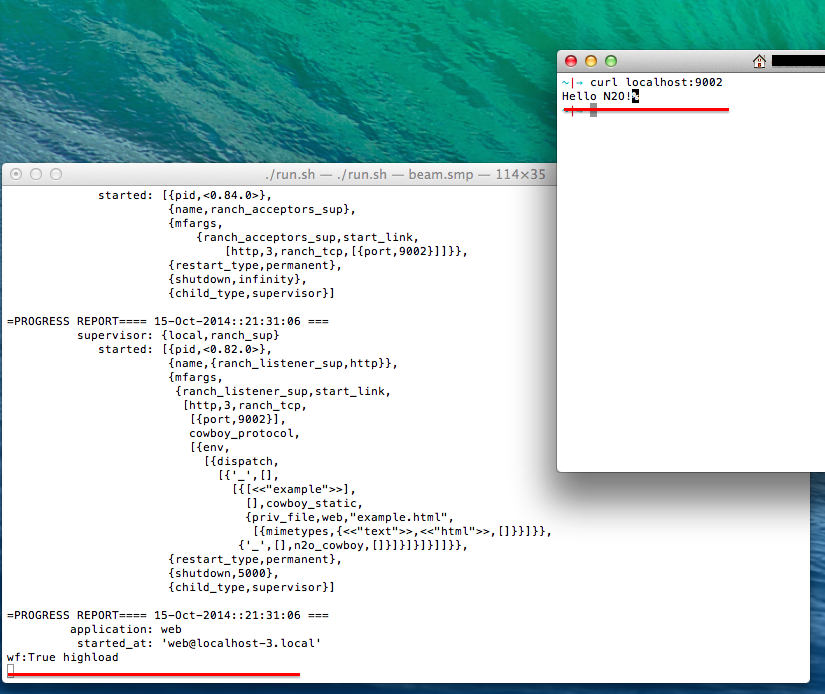Close the ./run.sh terminal window
The width and height of the screenshot is (825, 694).
pyautogui.click(x=16, y=174)
